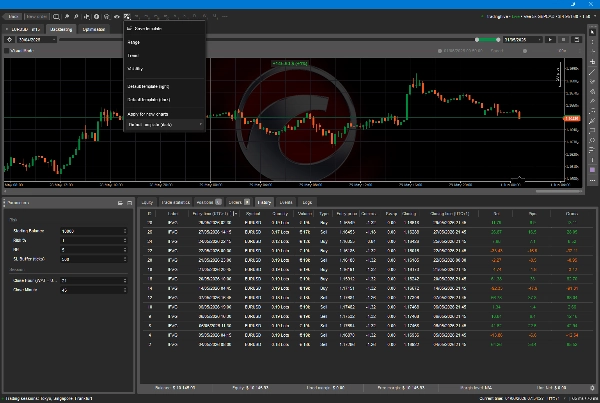
Task: Open the Orders tab
Action: (239, 202)
